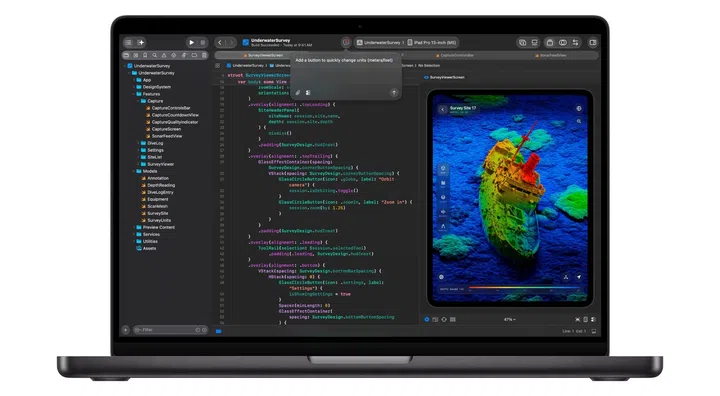
Task: Click the code review icon in toolbar
Action: [x=562, y=43]
